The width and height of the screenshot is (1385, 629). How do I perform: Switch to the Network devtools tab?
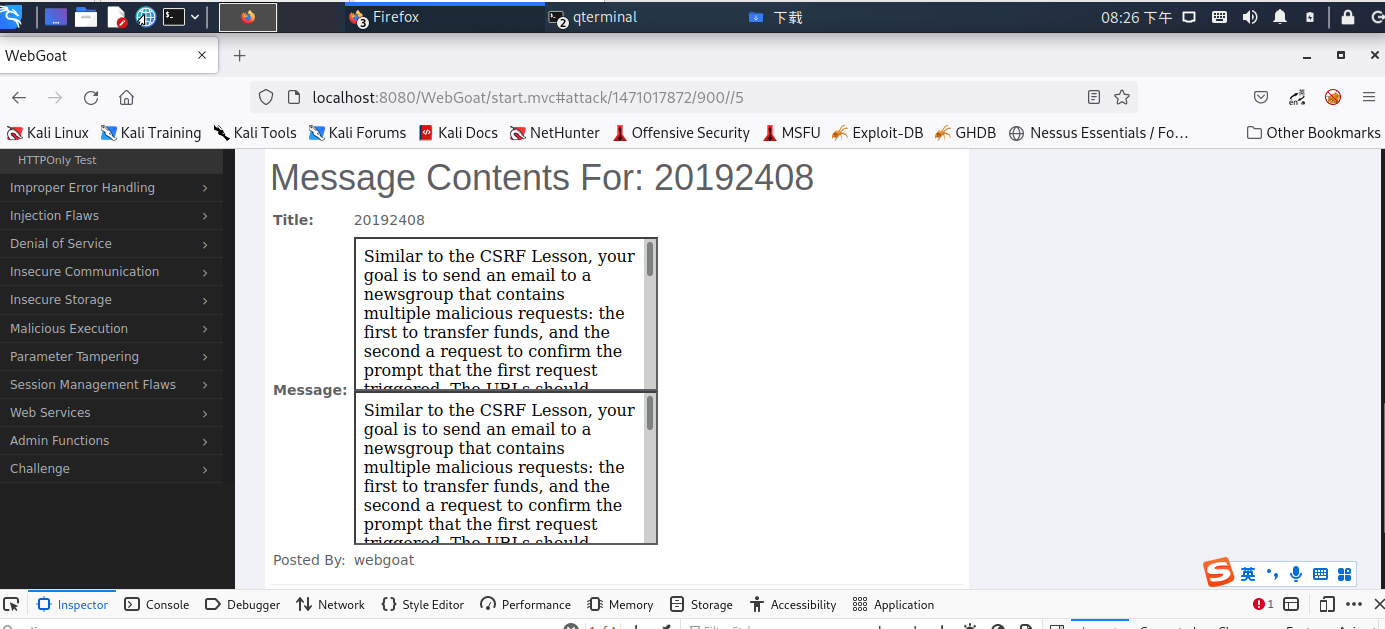(x=330, y=604)
